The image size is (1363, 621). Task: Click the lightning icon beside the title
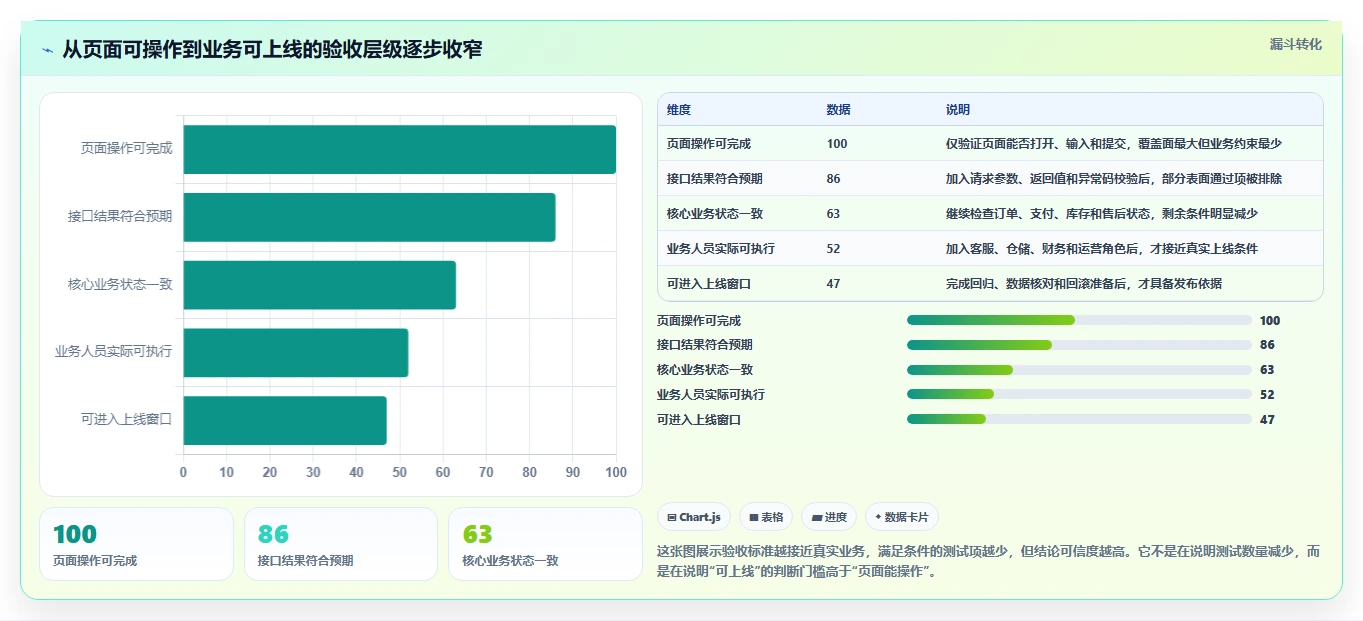(x=48, y=49)
